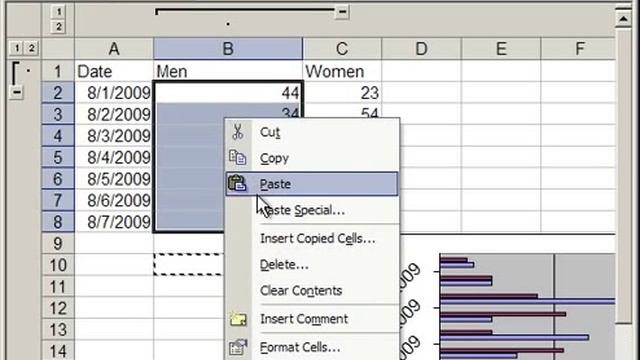Select column E header
Viewport: 640px width, 360px height.
[x=501, y=49]
